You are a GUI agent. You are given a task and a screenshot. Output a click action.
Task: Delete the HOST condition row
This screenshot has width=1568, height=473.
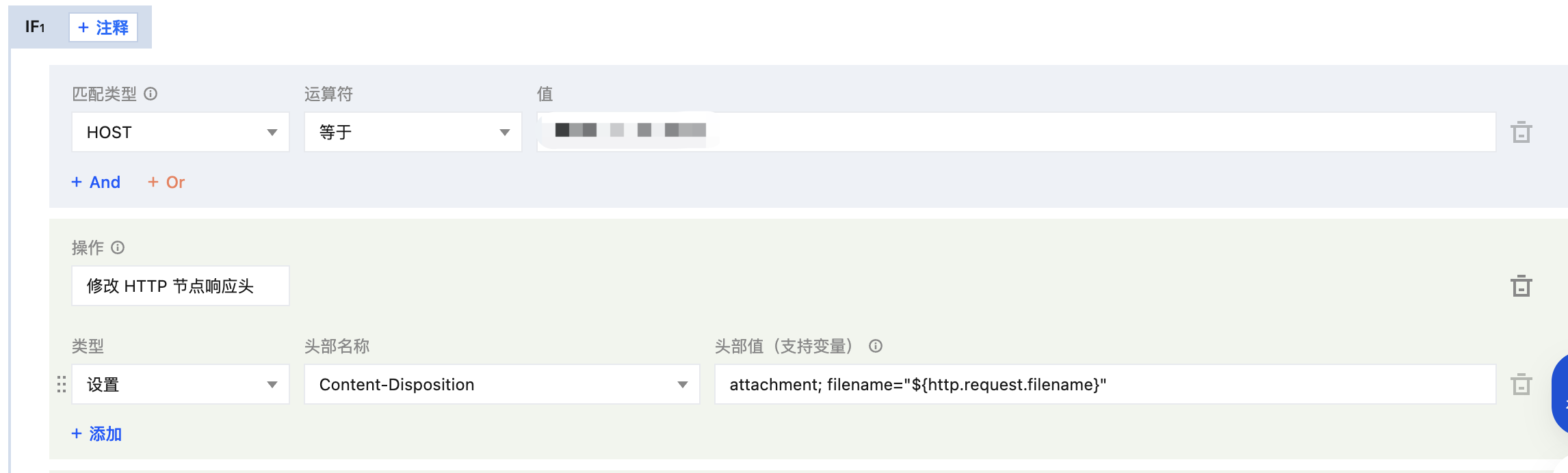pos(1521,132)
